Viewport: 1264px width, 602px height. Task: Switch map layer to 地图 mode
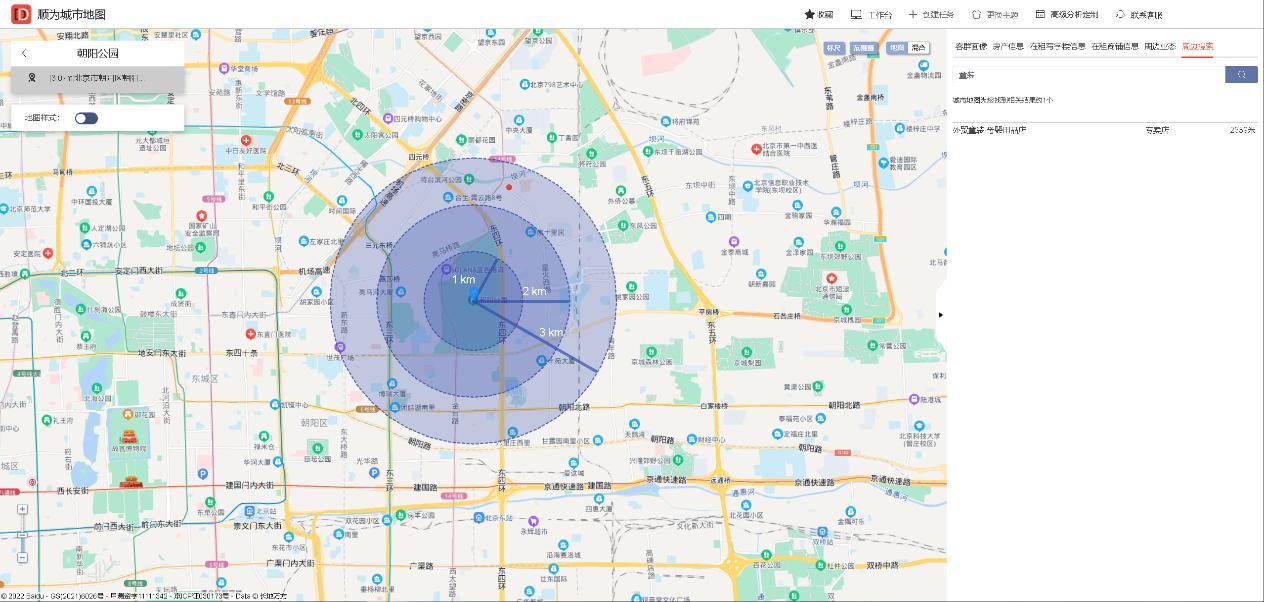click(x=897, y=48)
